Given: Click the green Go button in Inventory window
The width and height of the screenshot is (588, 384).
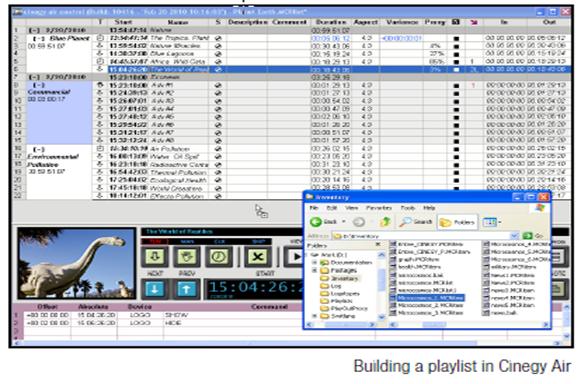Looking at the screenshot, I should click(x=533, y=236).
